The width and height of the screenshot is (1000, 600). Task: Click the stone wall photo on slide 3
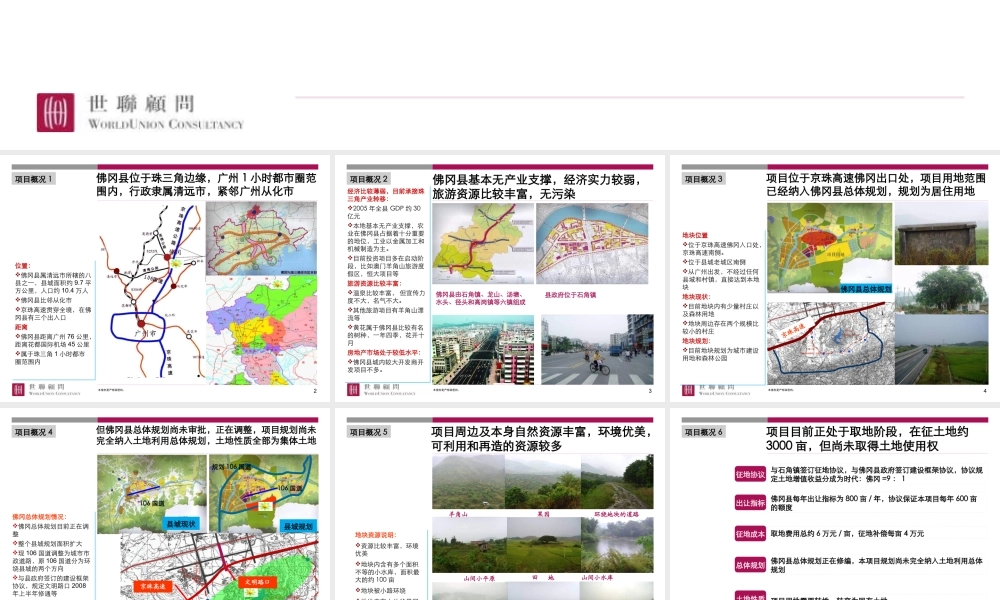coord(941,235)
